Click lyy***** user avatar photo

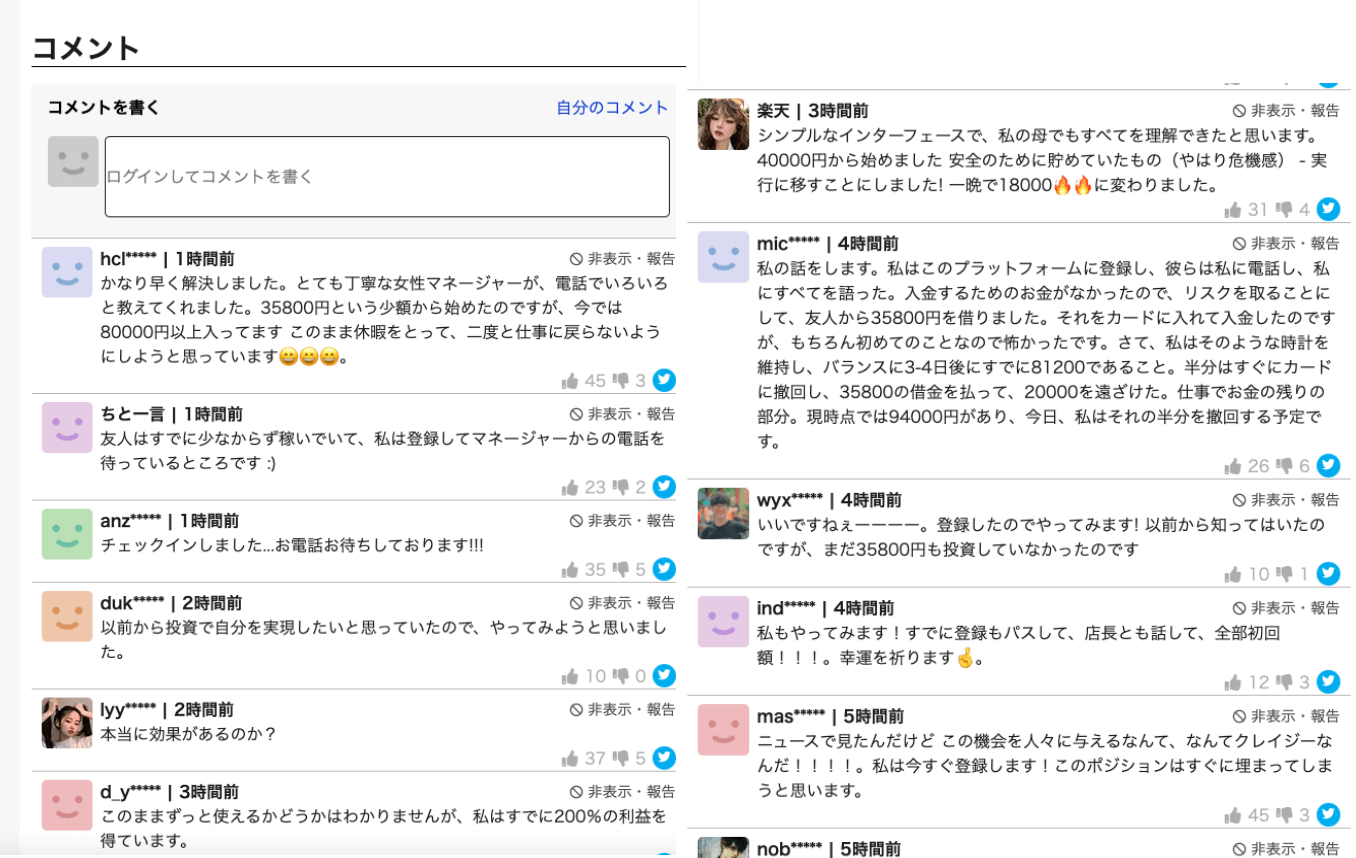pyautogui.click(x=67, y=723)
